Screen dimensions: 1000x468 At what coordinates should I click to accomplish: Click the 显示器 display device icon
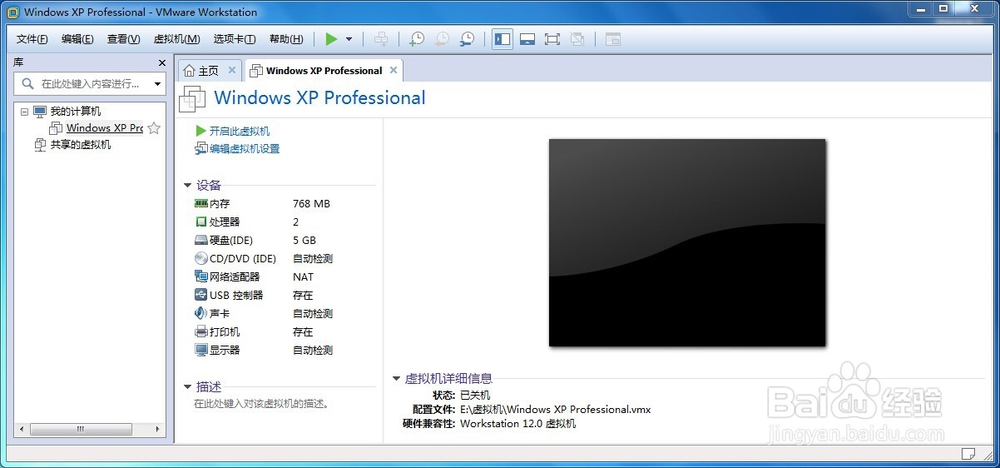pos(201,350)
